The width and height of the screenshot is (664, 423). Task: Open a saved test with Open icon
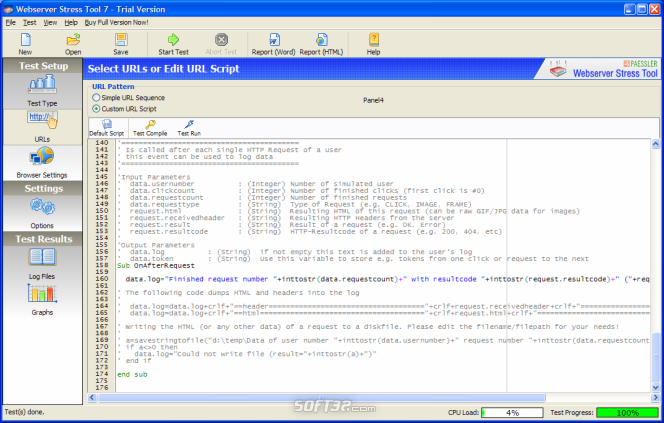tap(73, 40)
